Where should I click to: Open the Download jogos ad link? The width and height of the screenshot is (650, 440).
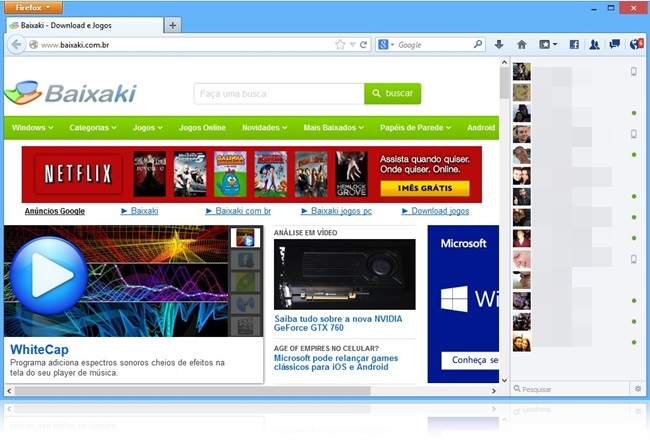435,211
